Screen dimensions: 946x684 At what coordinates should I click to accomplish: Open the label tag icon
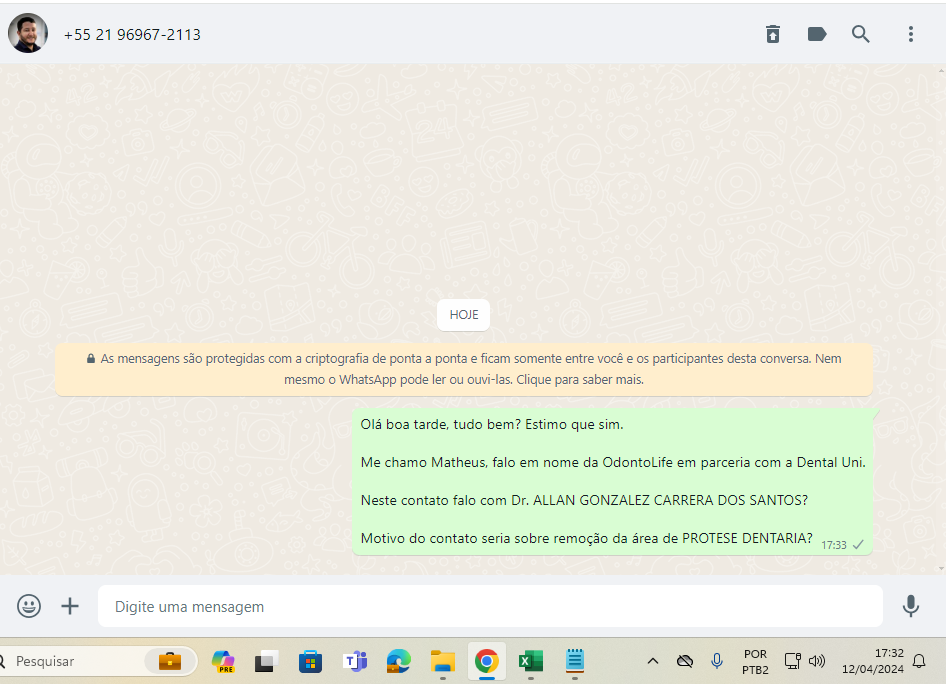(817, 34)
